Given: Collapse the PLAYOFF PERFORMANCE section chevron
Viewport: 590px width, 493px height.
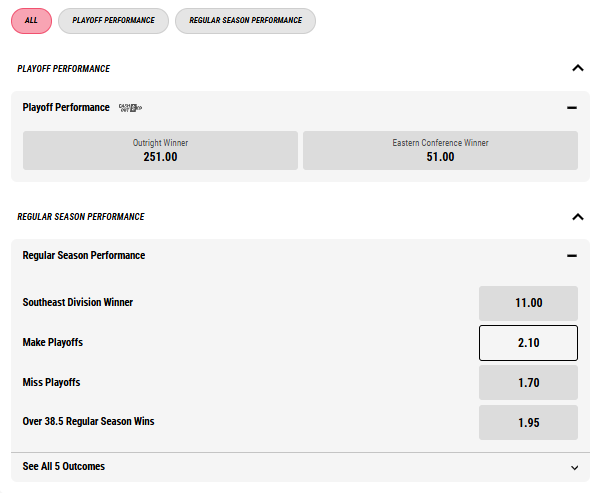Looking at the screenshot, I should pos(578,68).
